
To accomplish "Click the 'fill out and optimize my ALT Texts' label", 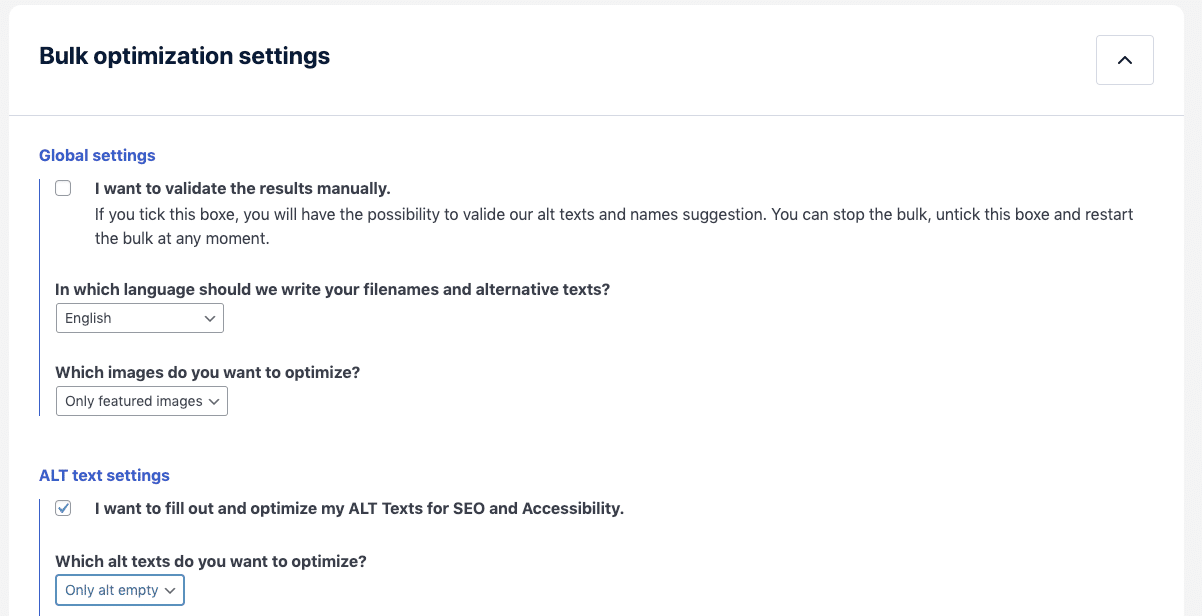I will click(359, 508).
